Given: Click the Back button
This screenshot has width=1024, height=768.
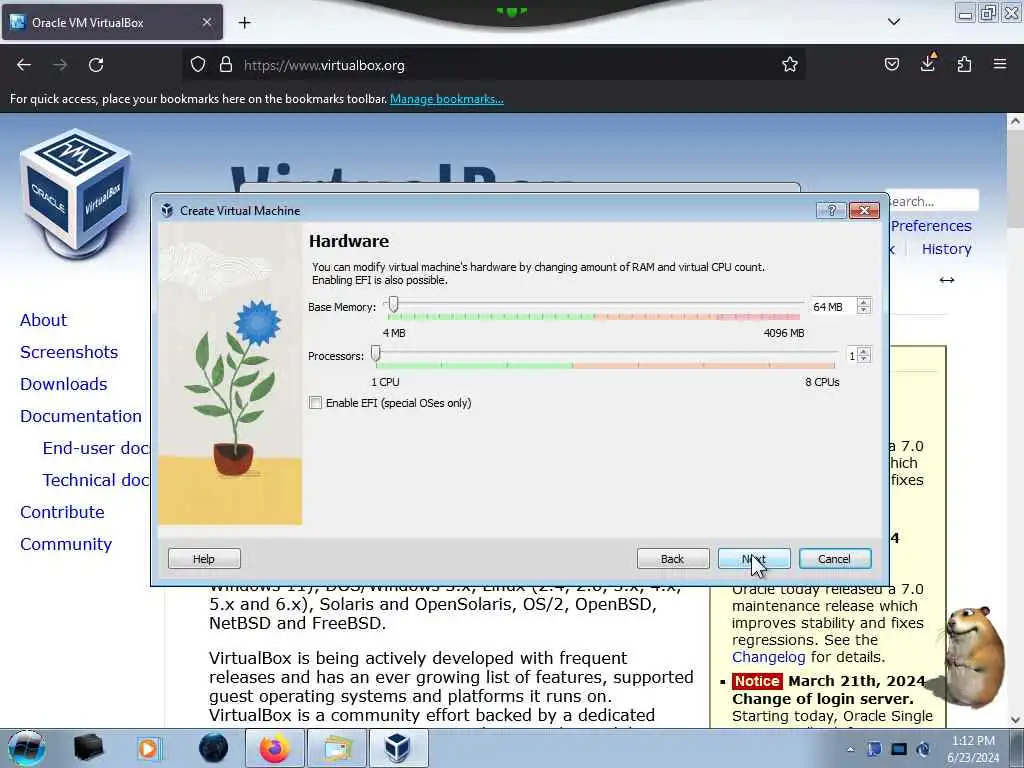Looking at the screenshot, I should tap(673, 559).
